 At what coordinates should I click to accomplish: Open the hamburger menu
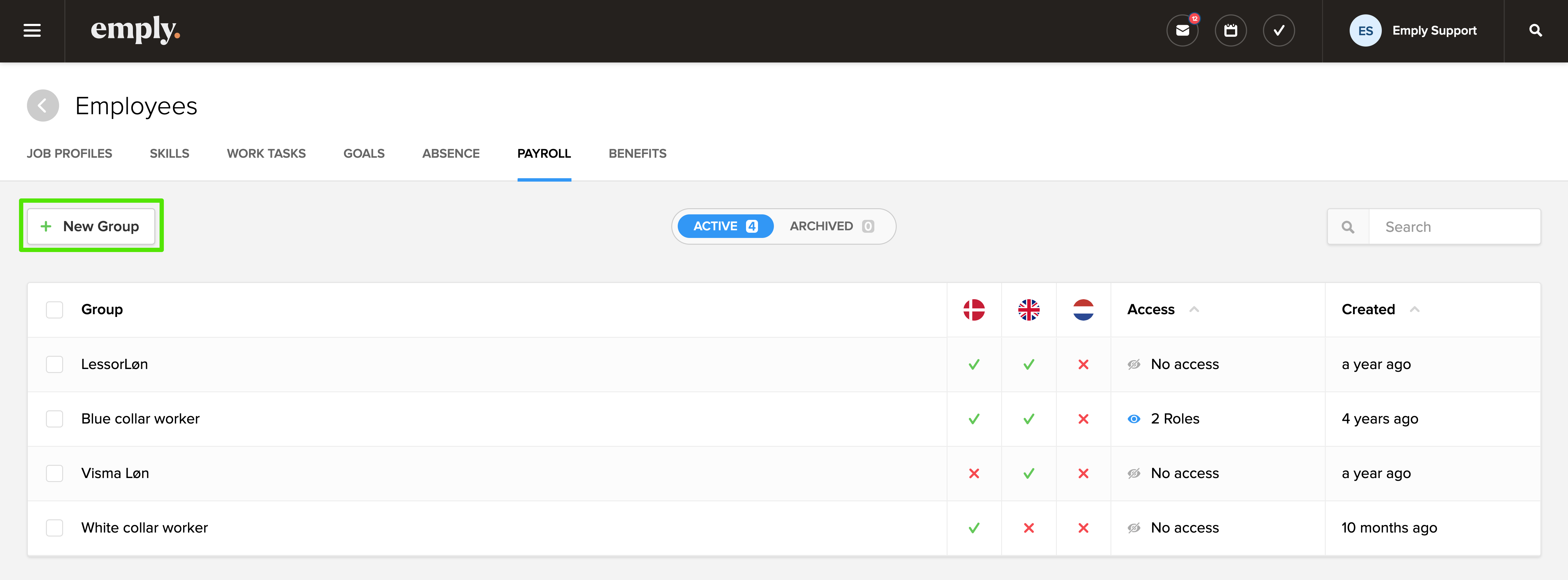tap(32, 30)
